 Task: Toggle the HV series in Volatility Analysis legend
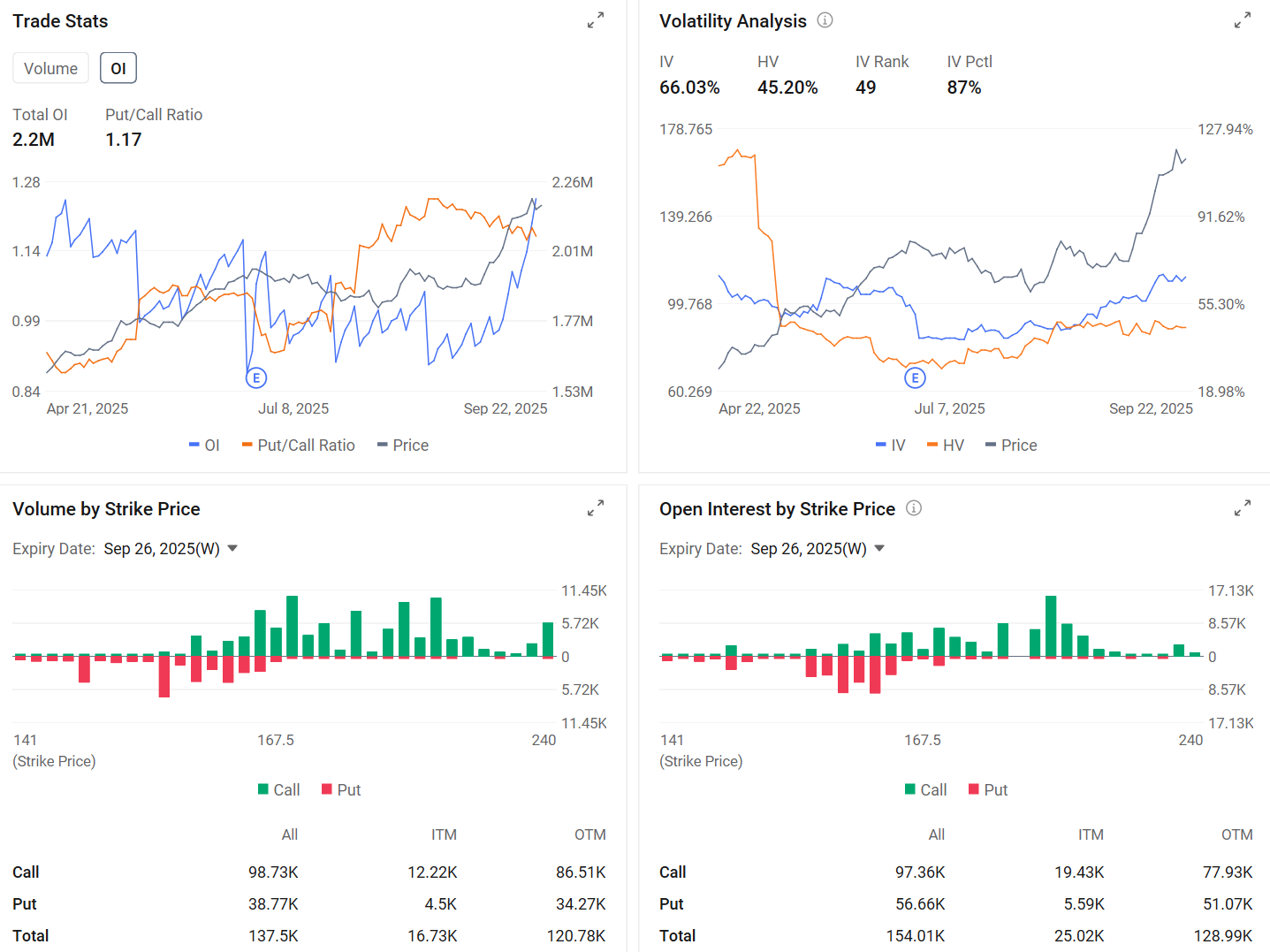(x=946, y=445)
